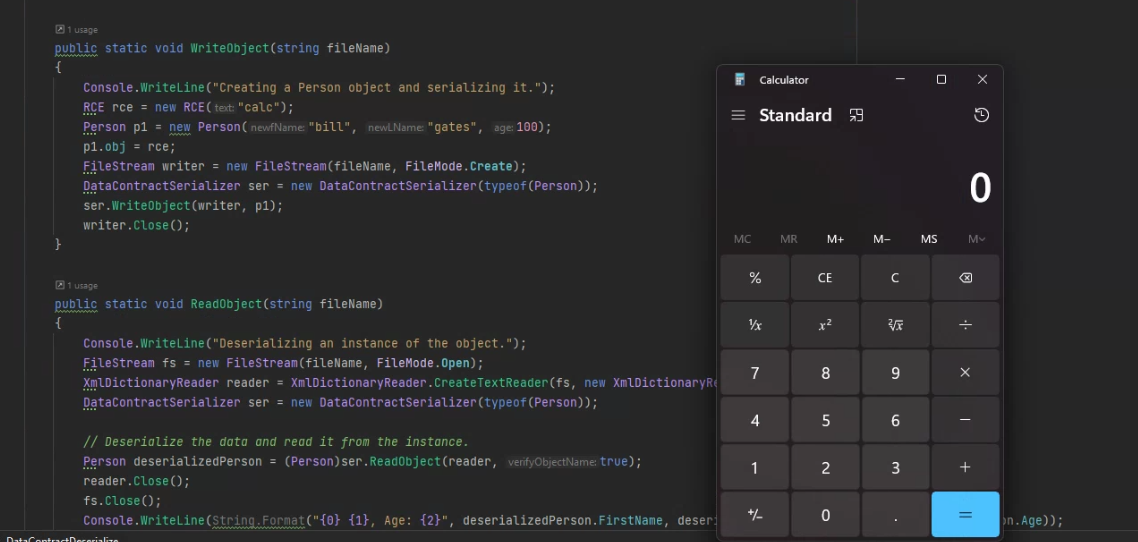Click the minus key in Calculator
The image size is (1138, 542).
click(x=965, y=420)
